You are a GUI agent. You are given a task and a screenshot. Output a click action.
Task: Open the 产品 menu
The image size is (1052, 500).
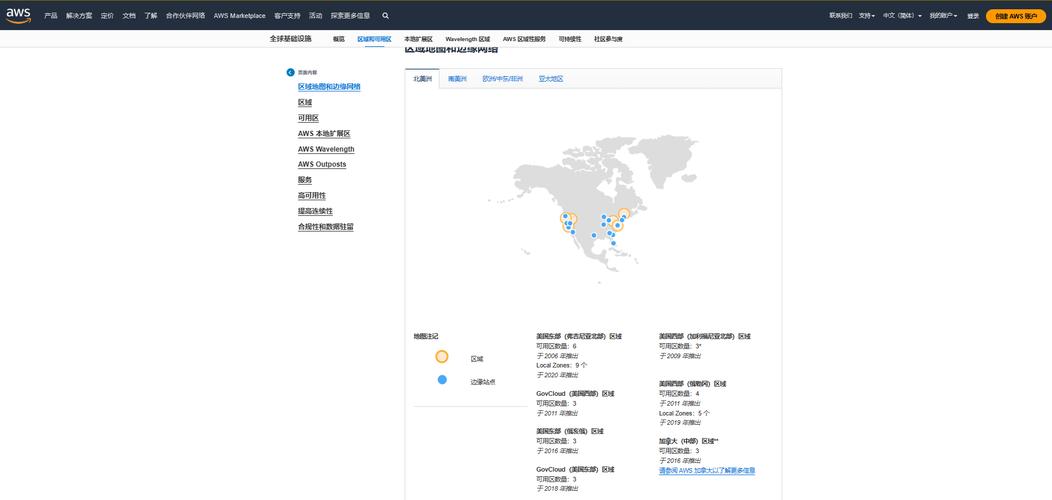(x=51, y=15)
